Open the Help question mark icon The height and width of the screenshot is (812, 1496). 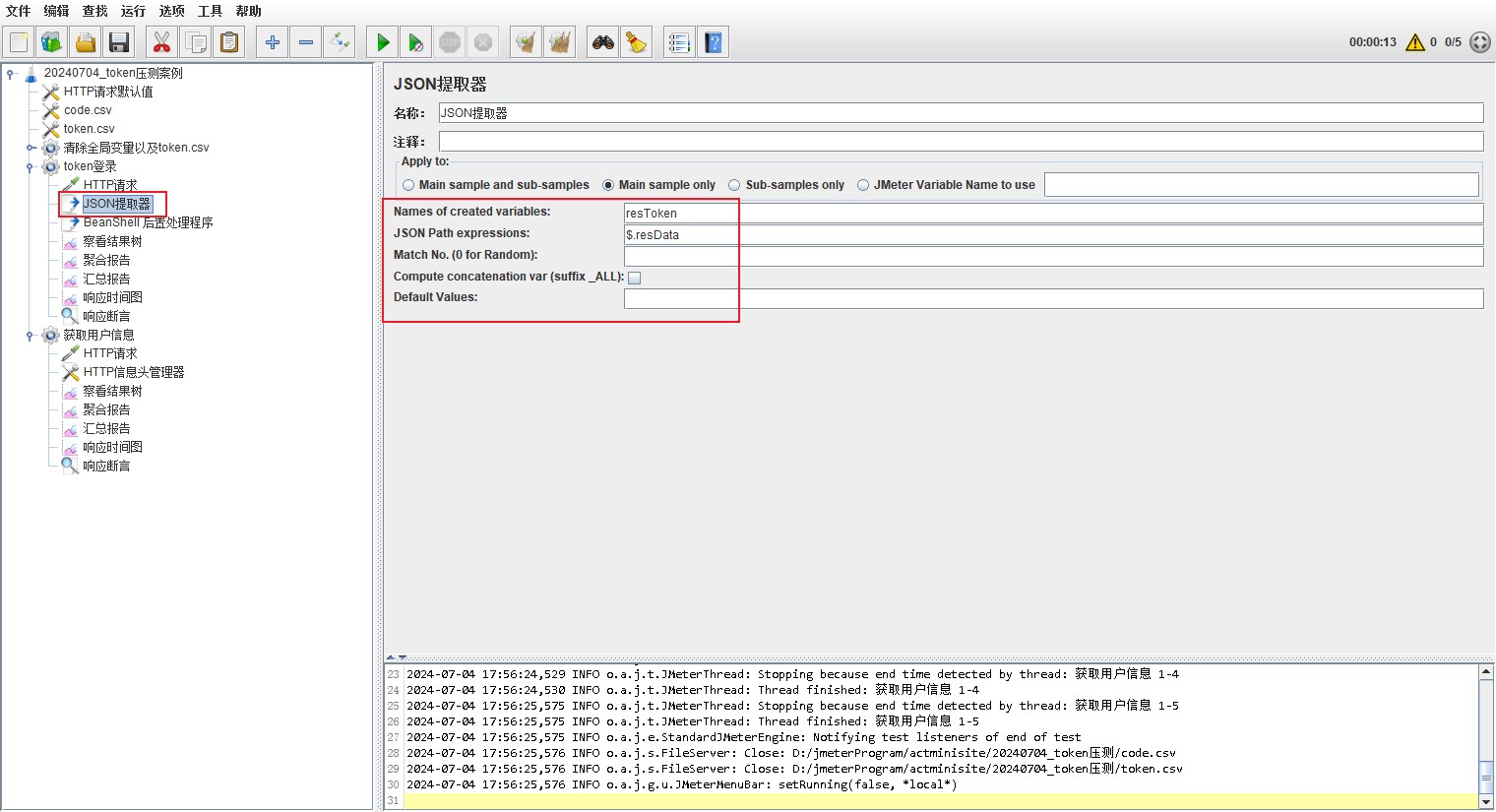click(x=714, y=42)
